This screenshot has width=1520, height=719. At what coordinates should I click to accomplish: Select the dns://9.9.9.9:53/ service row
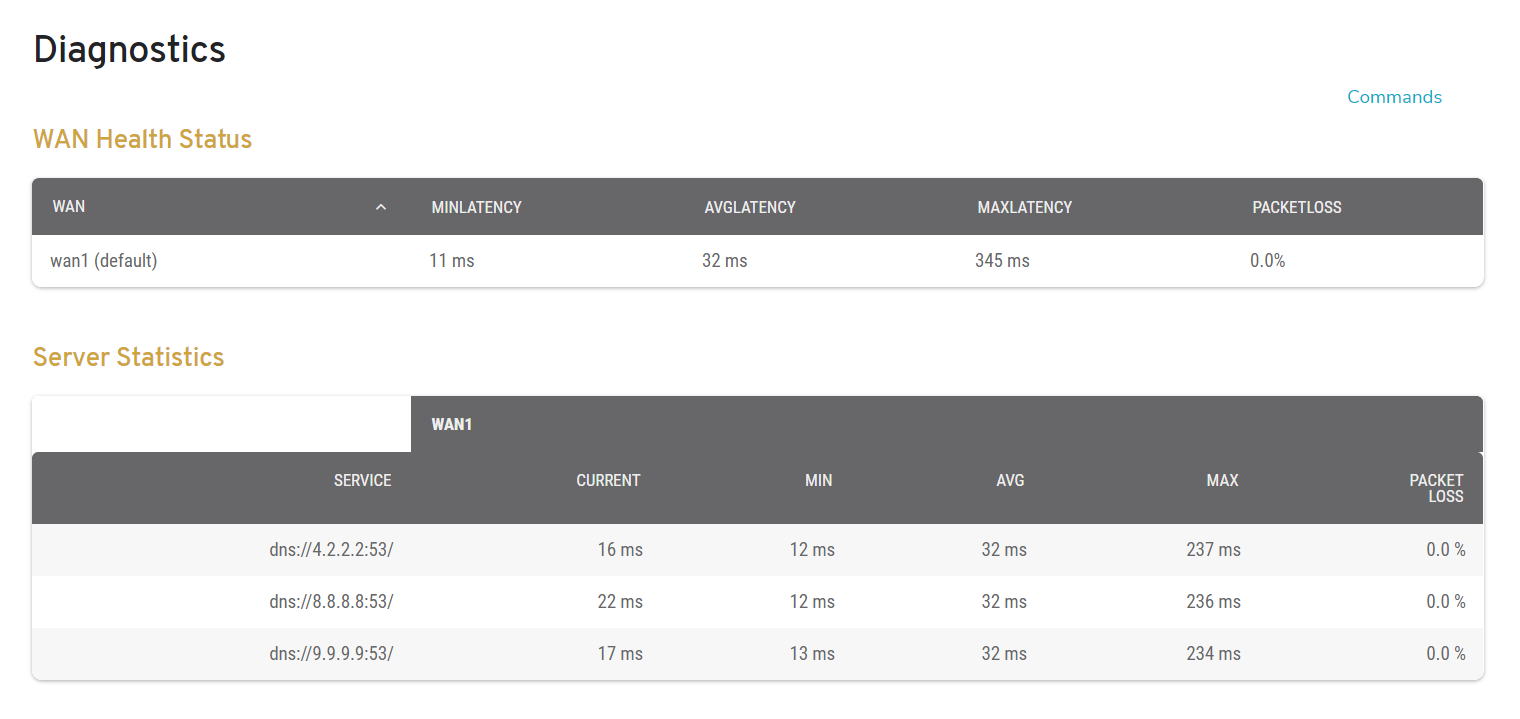[x=333, y=654]
